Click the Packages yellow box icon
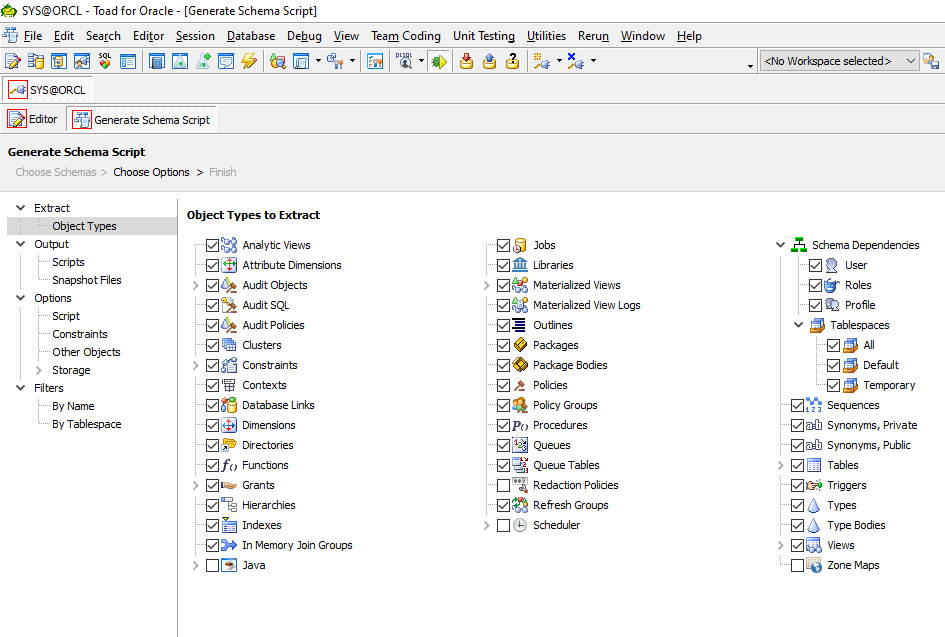Image resolution: width=945 pixels, height=637 pixels. pos(520,345)
